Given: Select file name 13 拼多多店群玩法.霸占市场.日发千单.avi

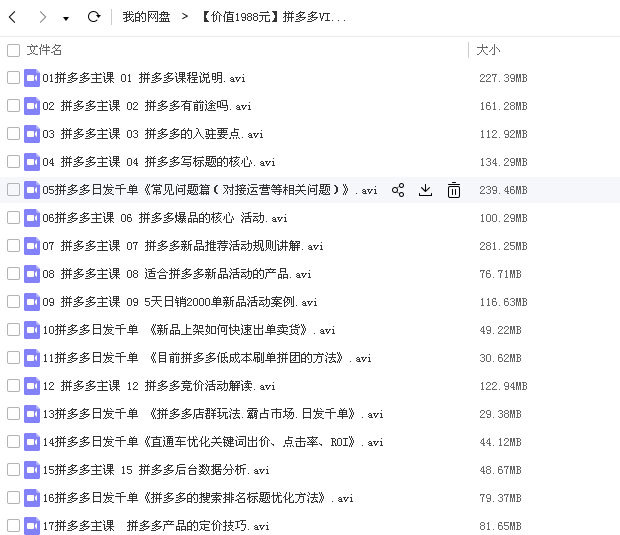Looking at the screenshot, I should [213, 414].
